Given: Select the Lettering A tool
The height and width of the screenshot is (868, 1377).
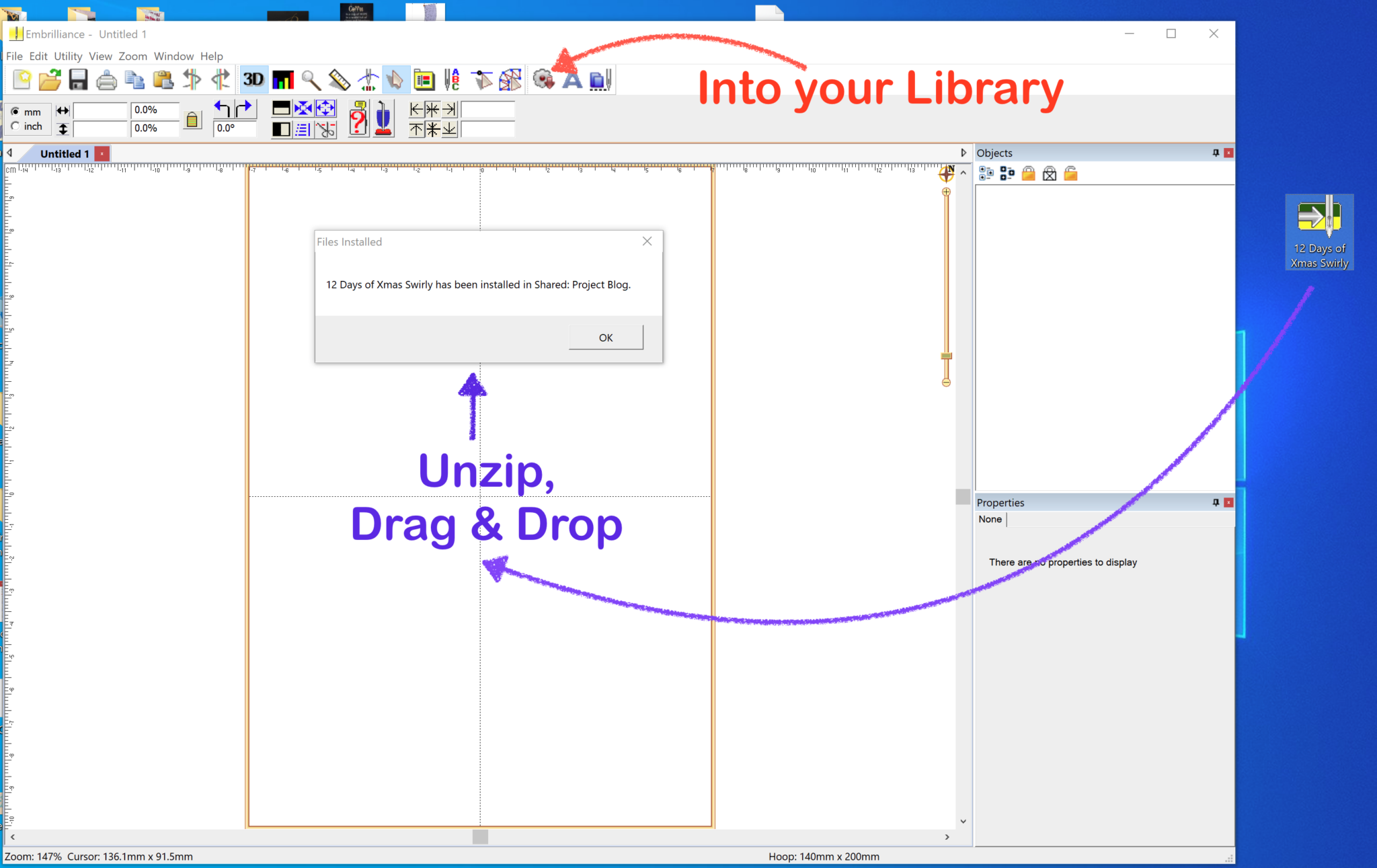Looking at the screenshot, I should [572, 80].
